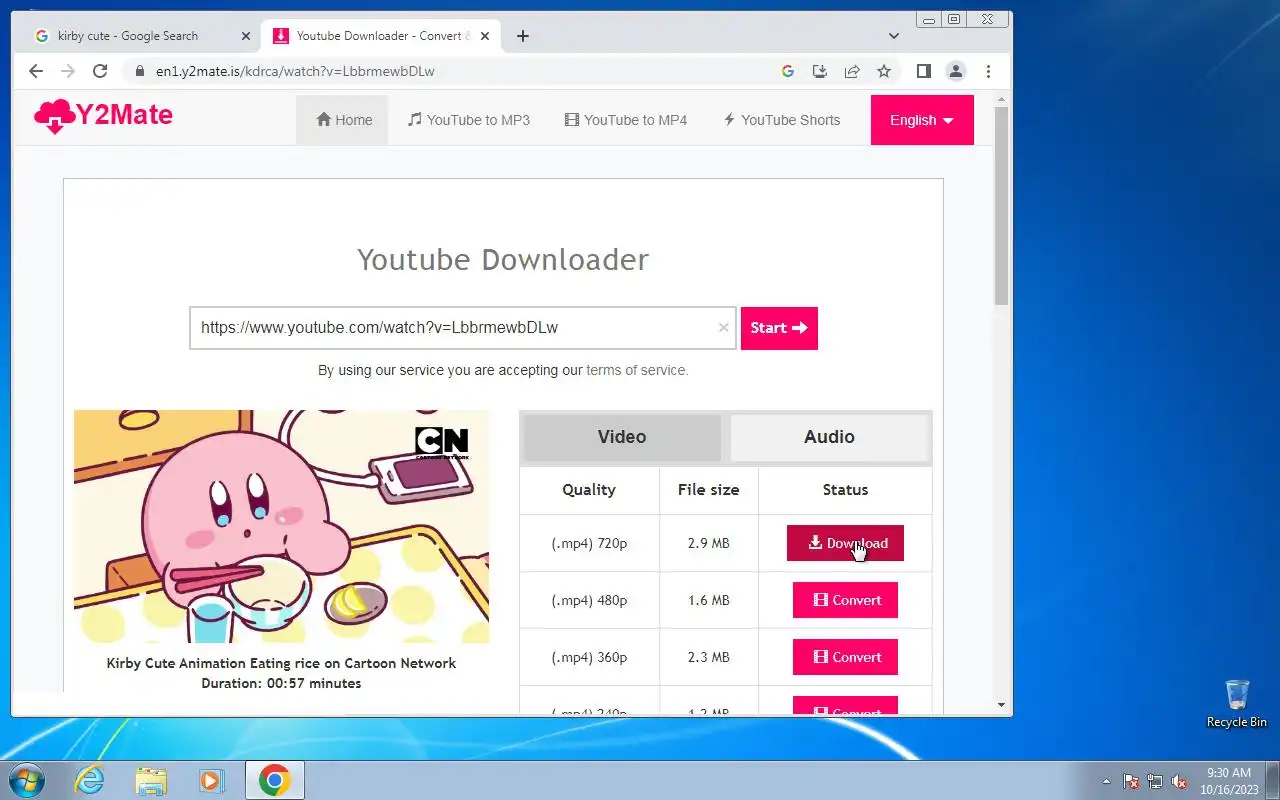Download the 720p mp4 file
The image size is (1280, 800).
coord(845,543)
